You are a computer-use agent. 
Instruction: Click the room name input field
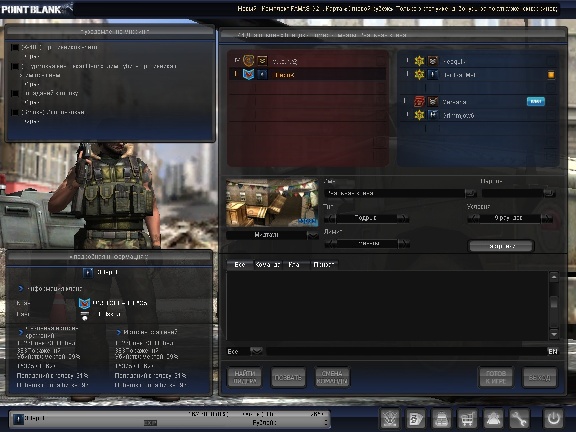(x=395, y=193)
